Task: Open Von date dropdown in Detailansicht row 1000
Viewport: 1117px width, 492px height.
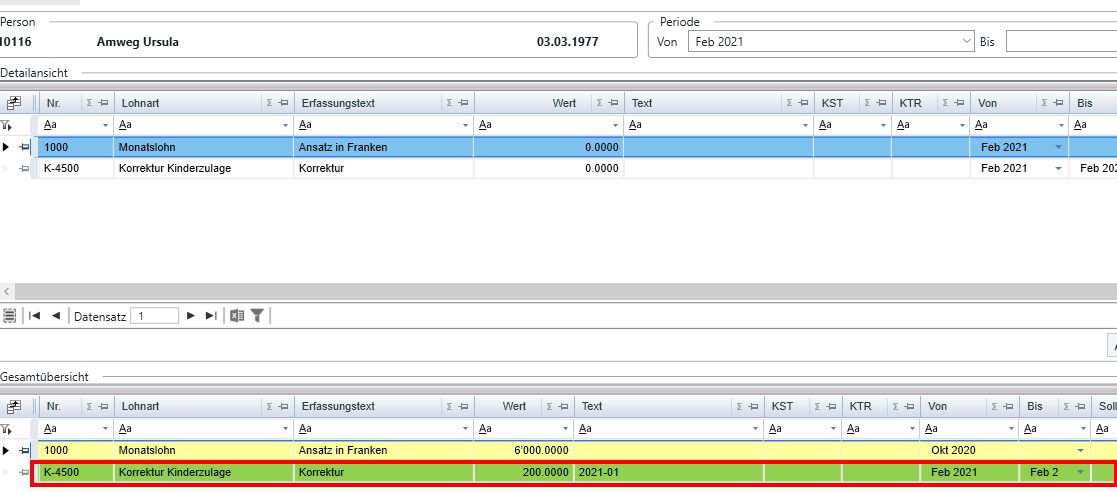Action: [1058, 147]
